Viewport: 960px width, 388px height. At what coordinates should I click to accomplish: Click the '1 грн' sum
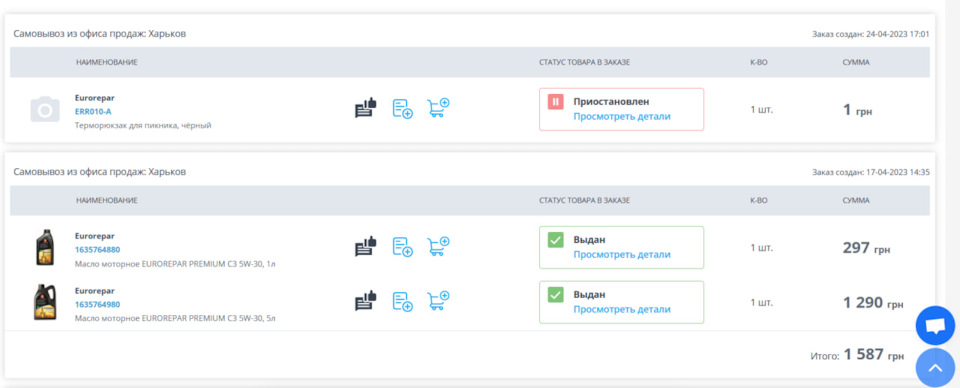tap(857, 110)
